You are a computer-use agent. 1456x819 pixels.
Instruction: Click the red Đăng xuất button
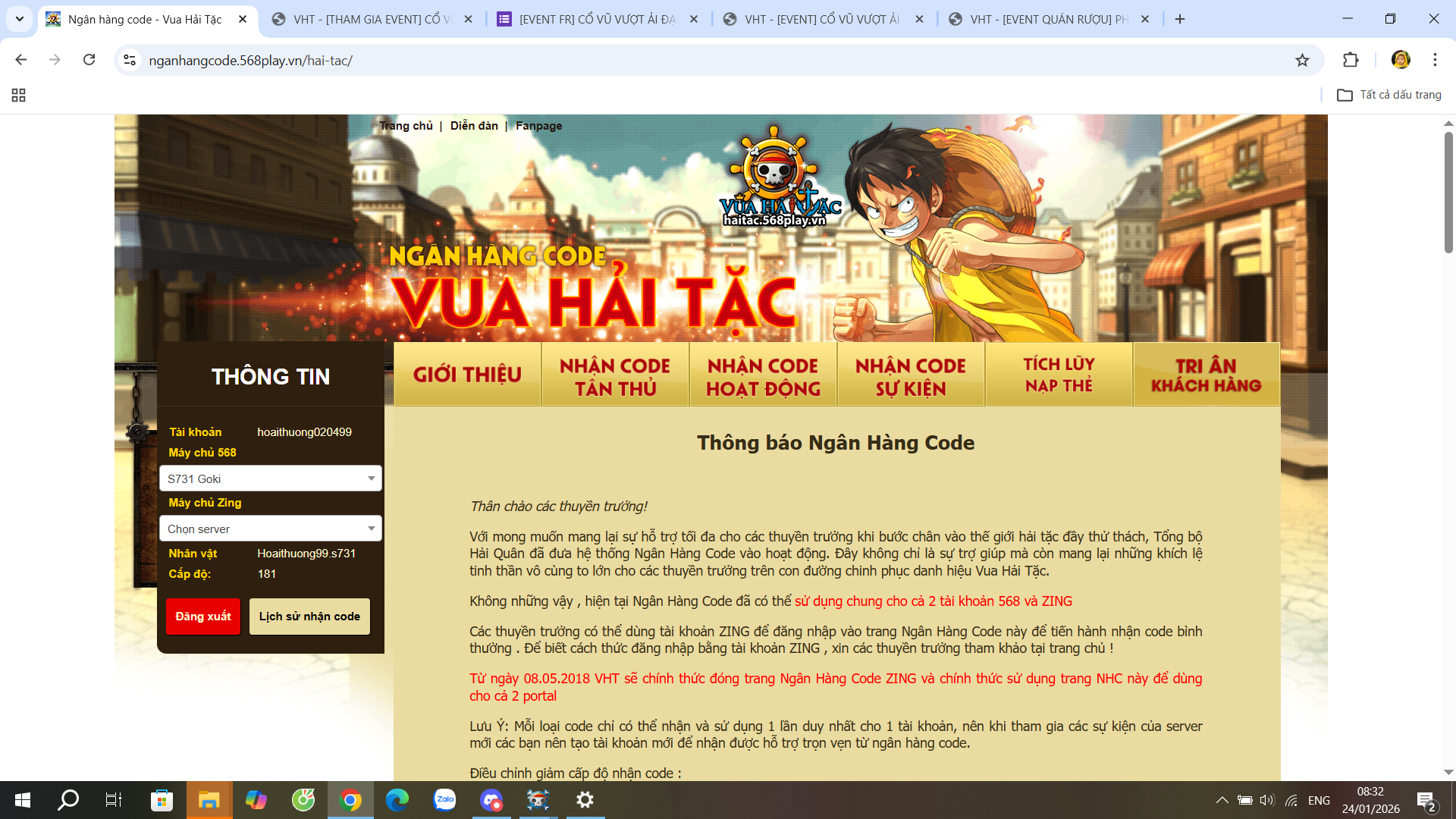point(203,617)
